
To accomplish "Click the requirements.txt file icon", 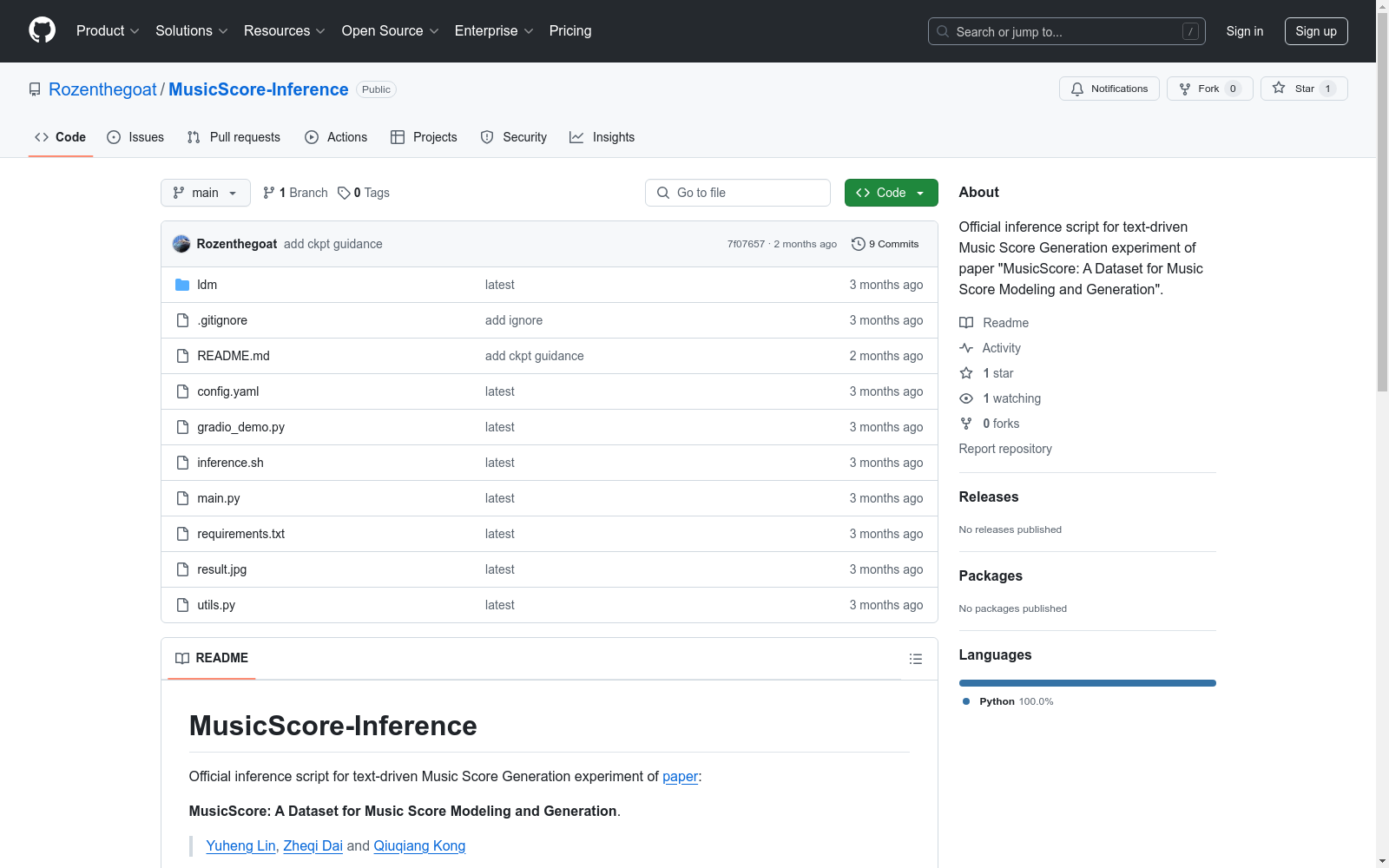I will [x=182, y=534].
